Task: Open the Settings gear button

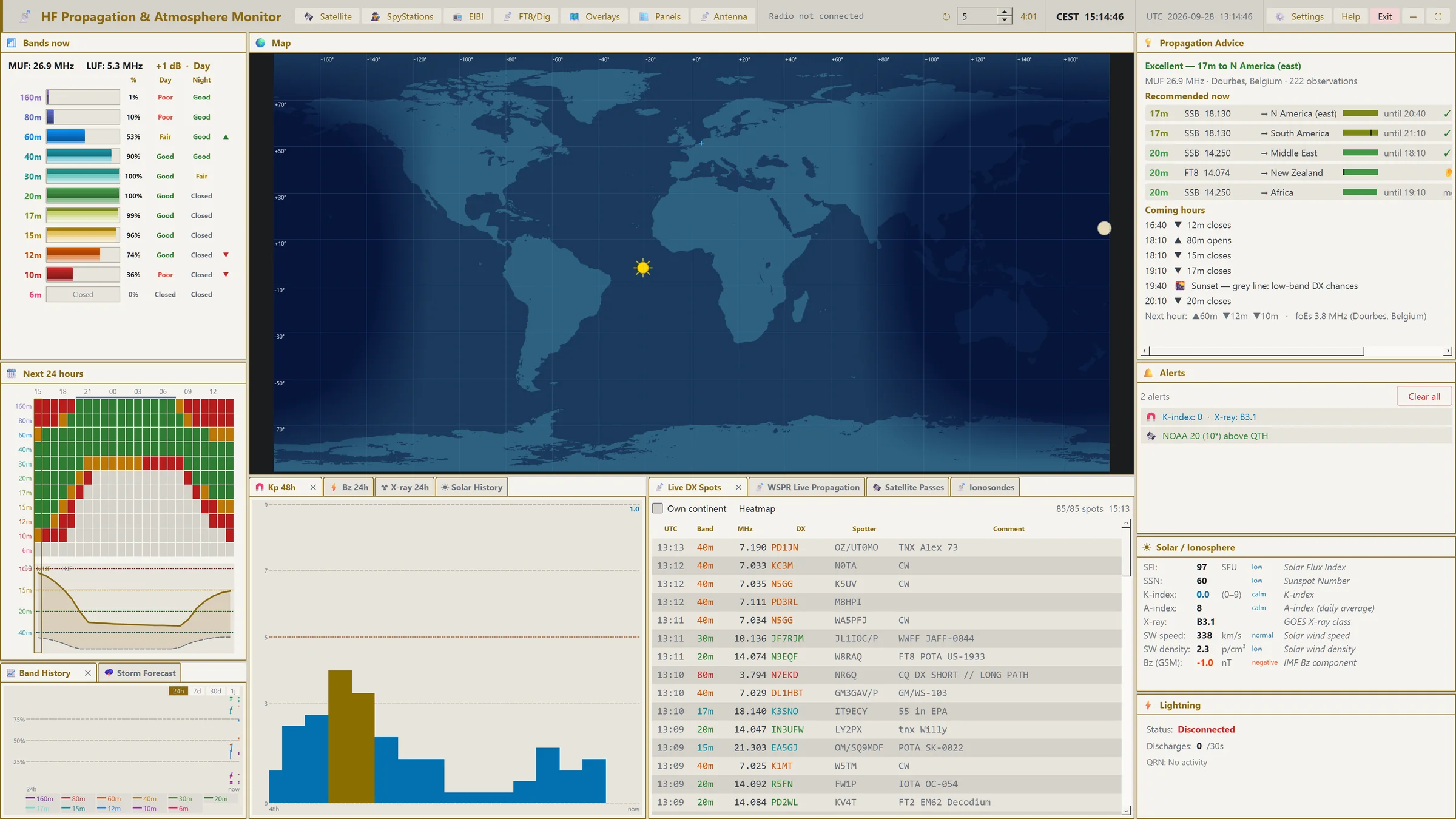Action: [1299, 16]
